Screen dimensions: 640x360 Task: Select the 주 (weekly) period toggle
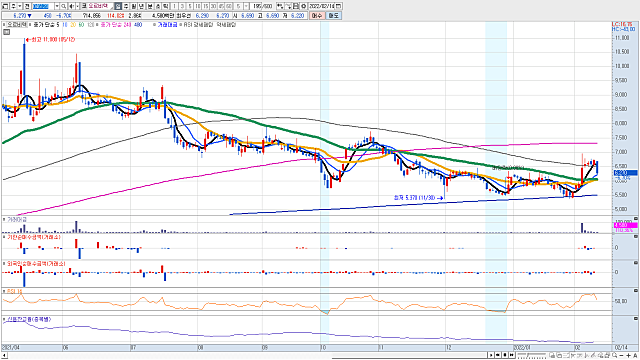tap(125, 6)
